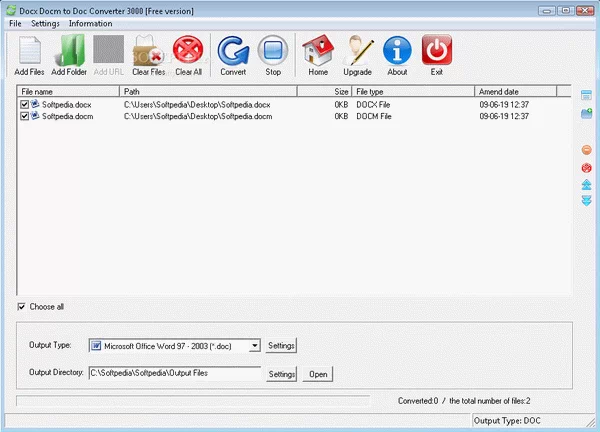Open the File menu
Viewport: 600px width, 432px height.
[x=15, y=24]
